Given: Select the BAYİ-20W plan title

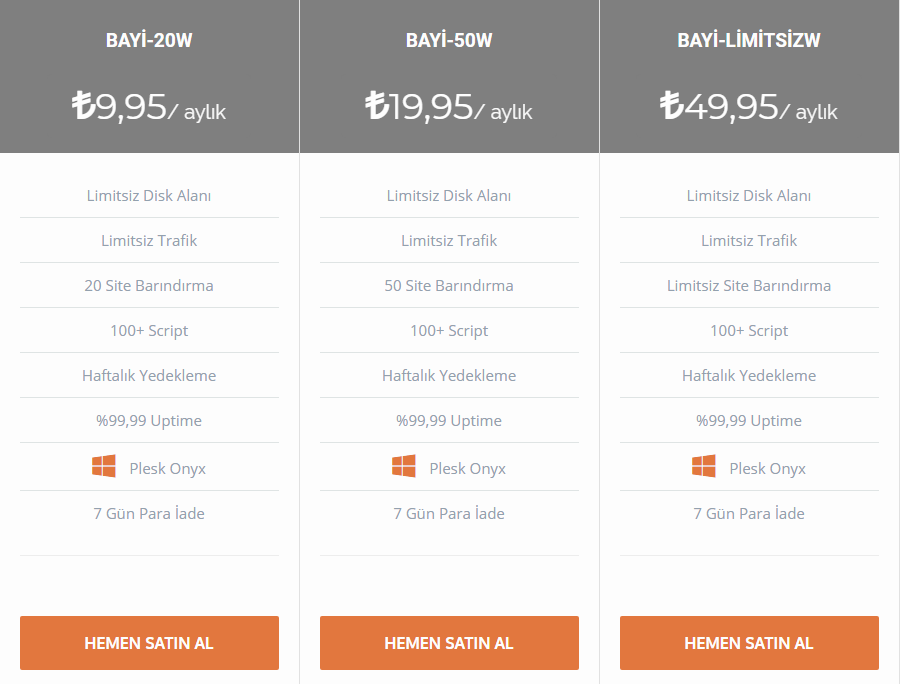Looking at the screenshot, I should (149, 40).
